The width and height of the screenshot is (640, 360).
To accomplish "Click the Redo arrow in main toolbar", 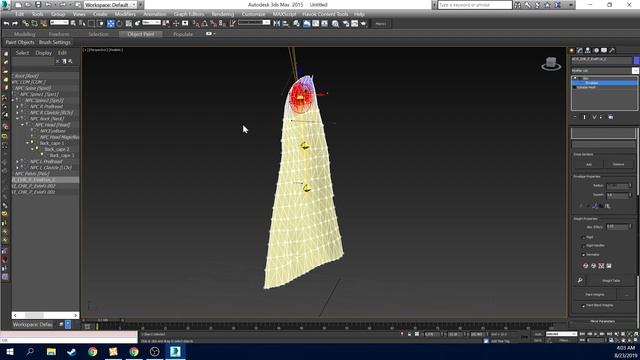I will coord(15,24).
